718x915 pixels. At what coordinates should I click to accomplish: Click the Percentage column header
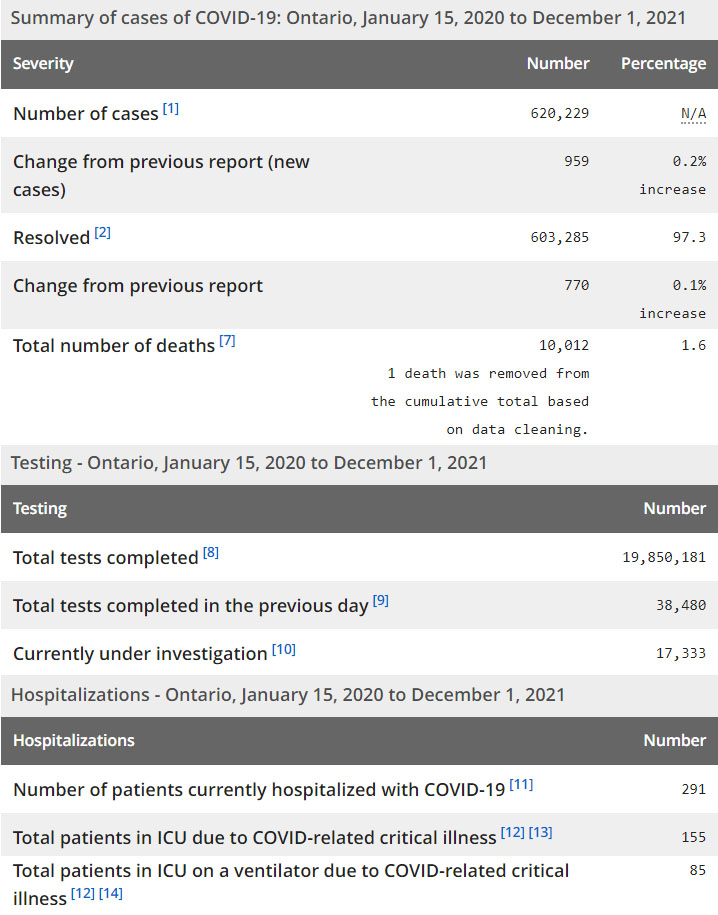coord(663,64)
